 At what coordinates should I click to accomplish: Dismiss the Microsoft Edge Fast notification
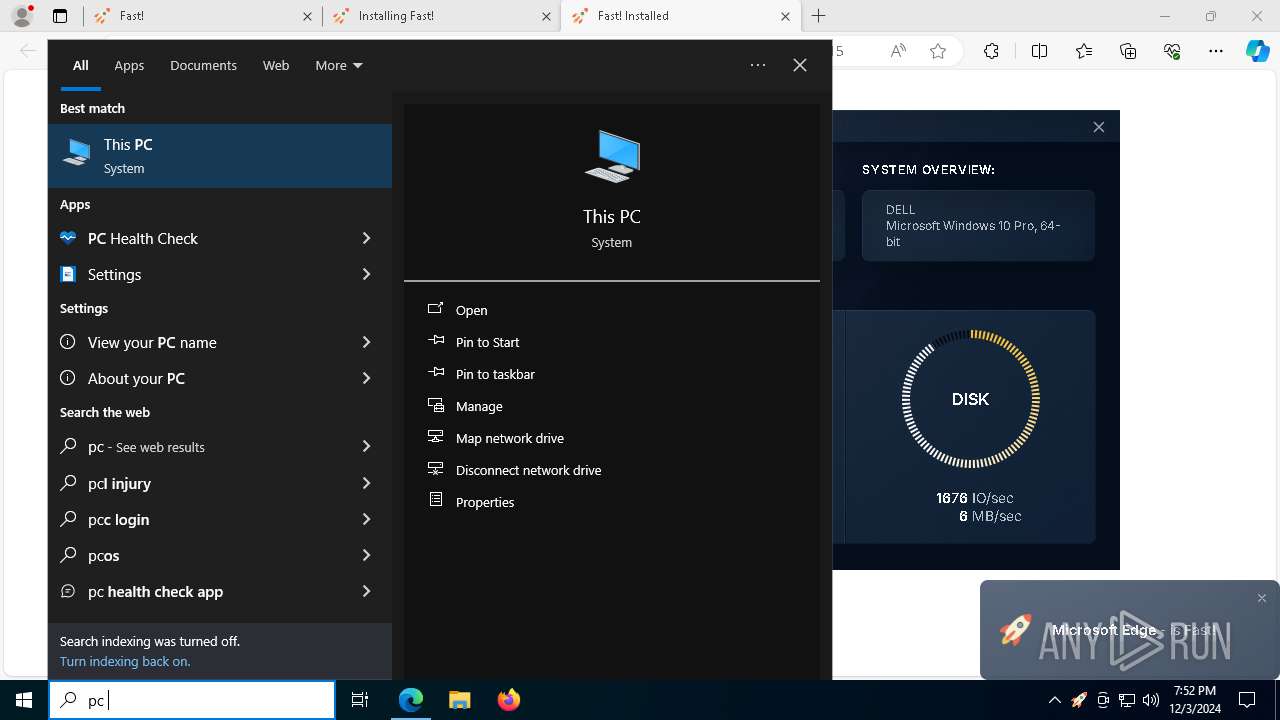(x=1262, y=598)
